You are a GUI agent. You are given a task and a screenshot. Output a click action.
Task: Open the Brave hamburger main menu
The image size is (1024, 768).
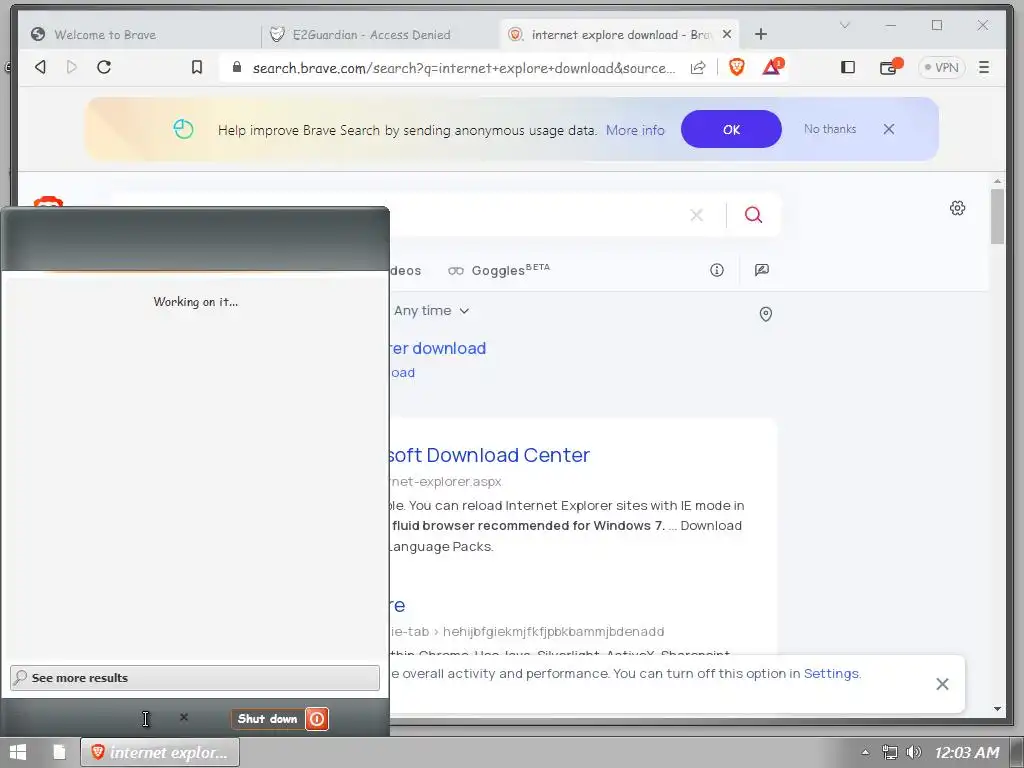point(984,67)
